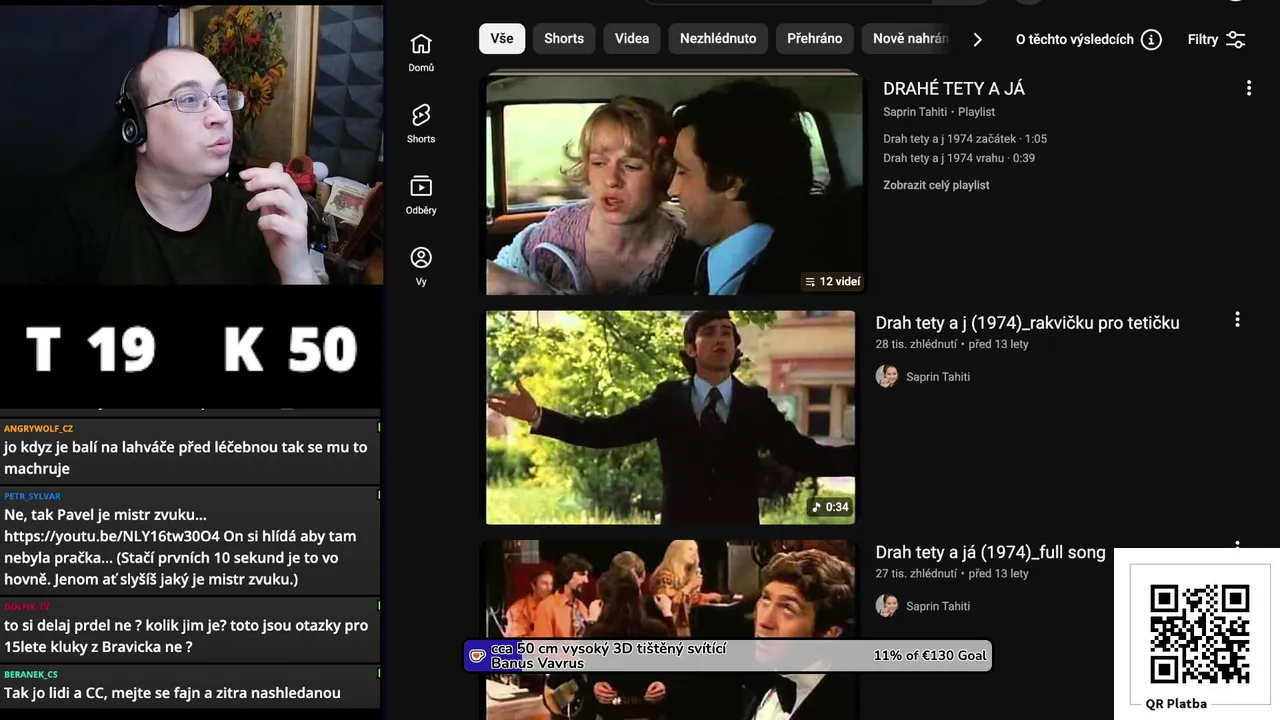The width and height of the screenshot is (1280, 720).
Task: Open the DRAHÉ TETY A JÁ playlist title
Action: 954,88
